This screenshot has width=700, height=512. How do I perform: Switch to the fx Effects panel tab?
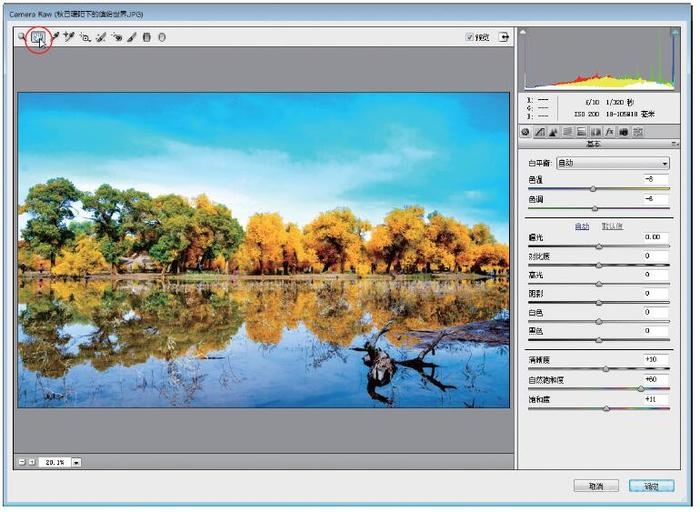click(609, 131)
